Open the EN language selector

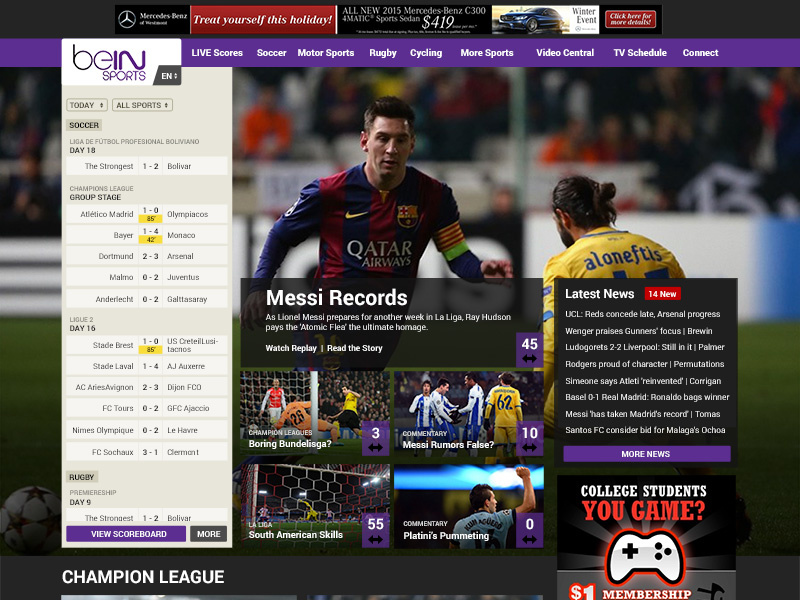tap(170, 73)
